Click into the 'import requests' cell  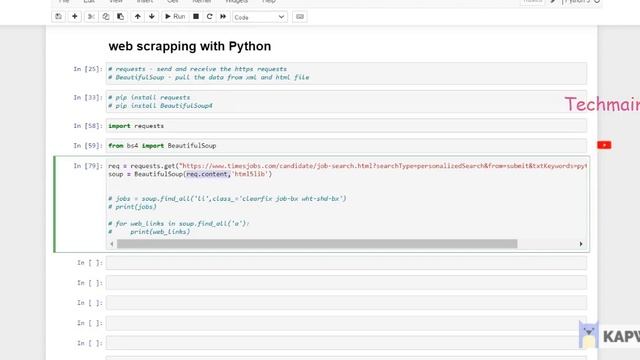346,126
